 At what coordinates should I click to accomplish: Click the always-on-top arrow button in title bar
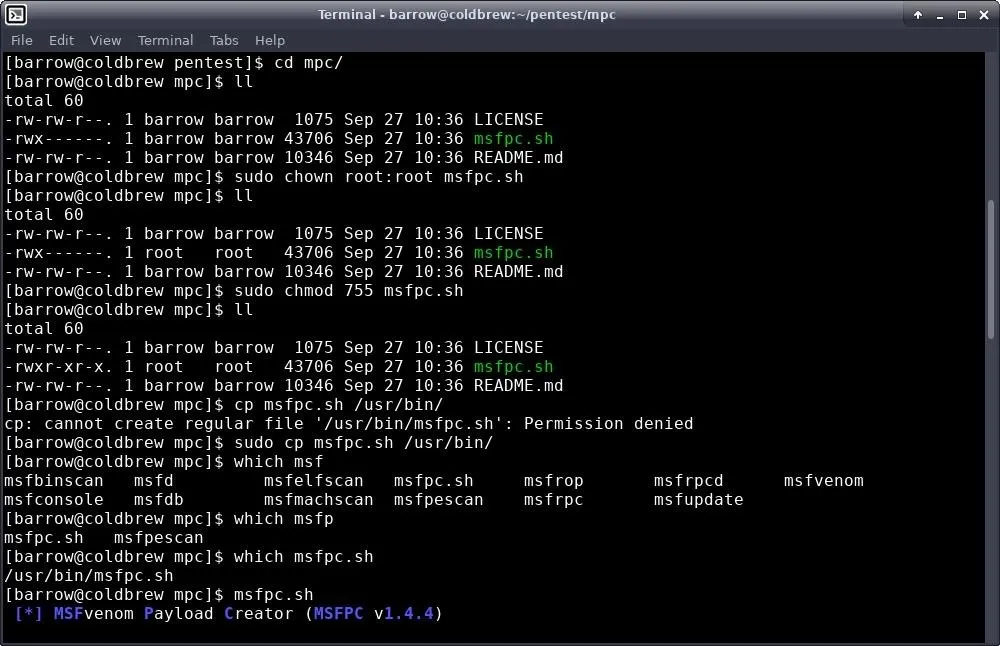point(918,15)
